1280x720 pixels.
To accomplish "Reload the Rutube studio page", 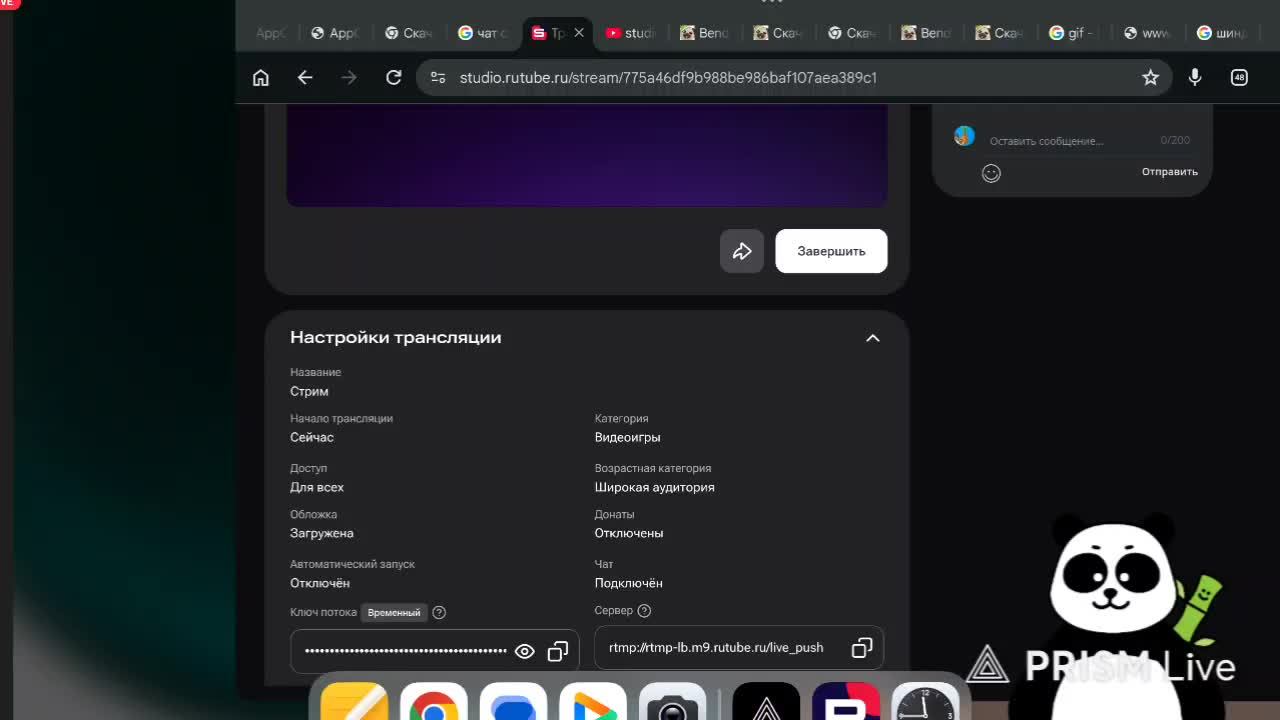I will pyautogui.click(x=394, y=77).
